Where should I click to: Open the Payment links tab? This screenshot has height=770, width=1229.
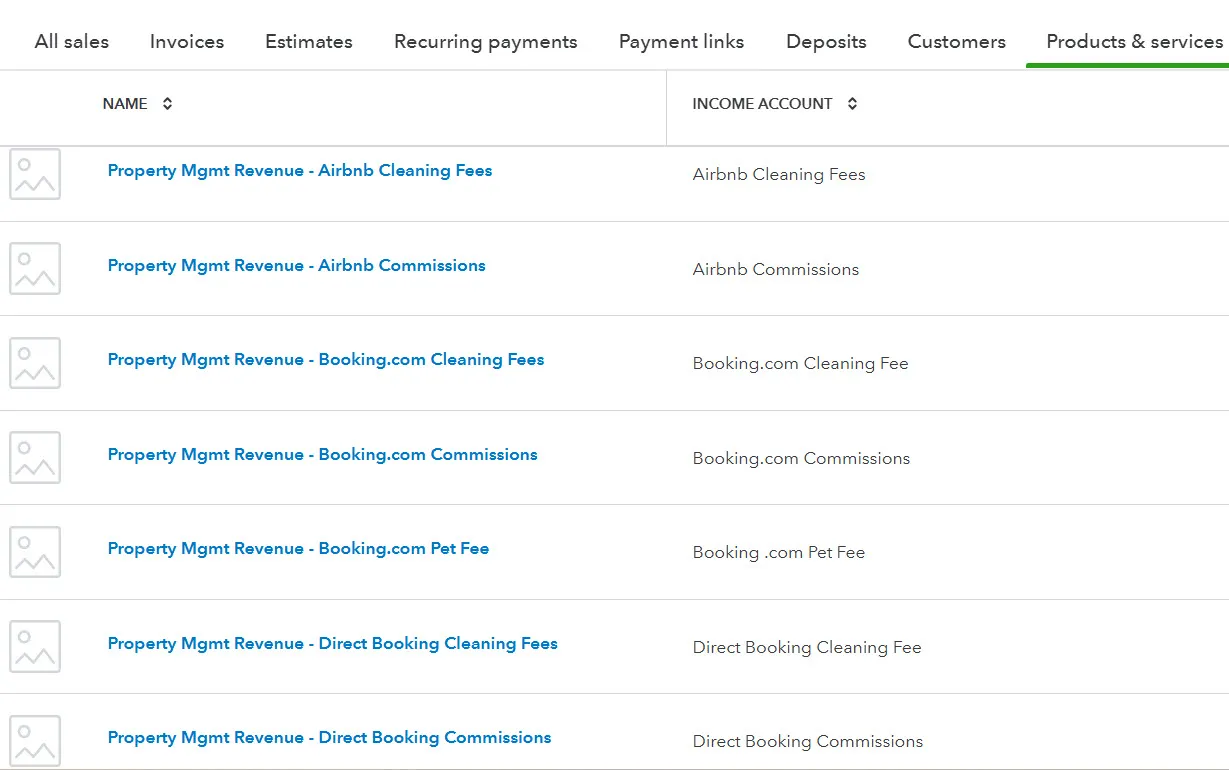682,42
